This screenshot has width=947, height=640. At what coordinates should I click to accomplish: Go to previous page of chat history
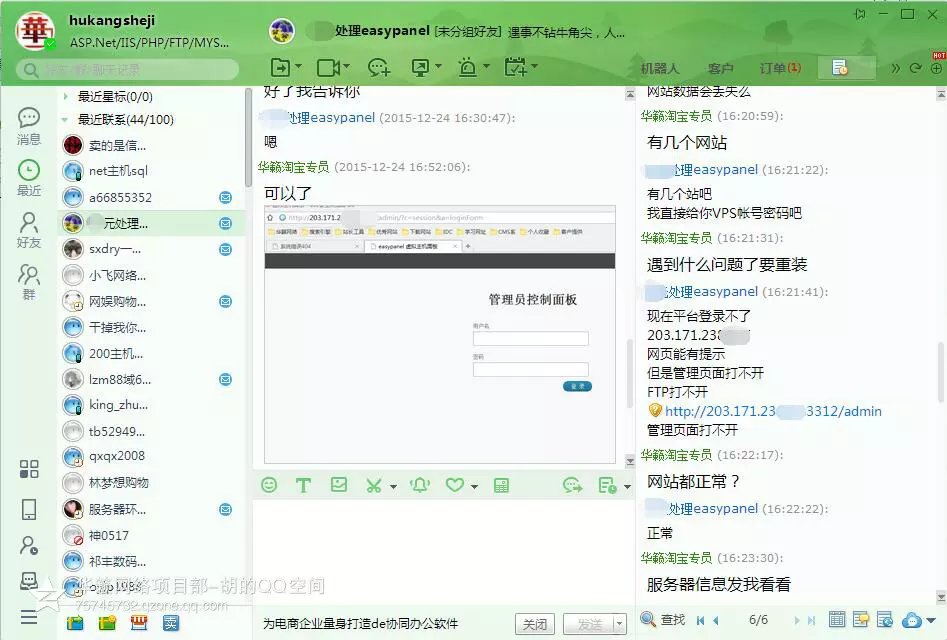[x=716, y=620]
